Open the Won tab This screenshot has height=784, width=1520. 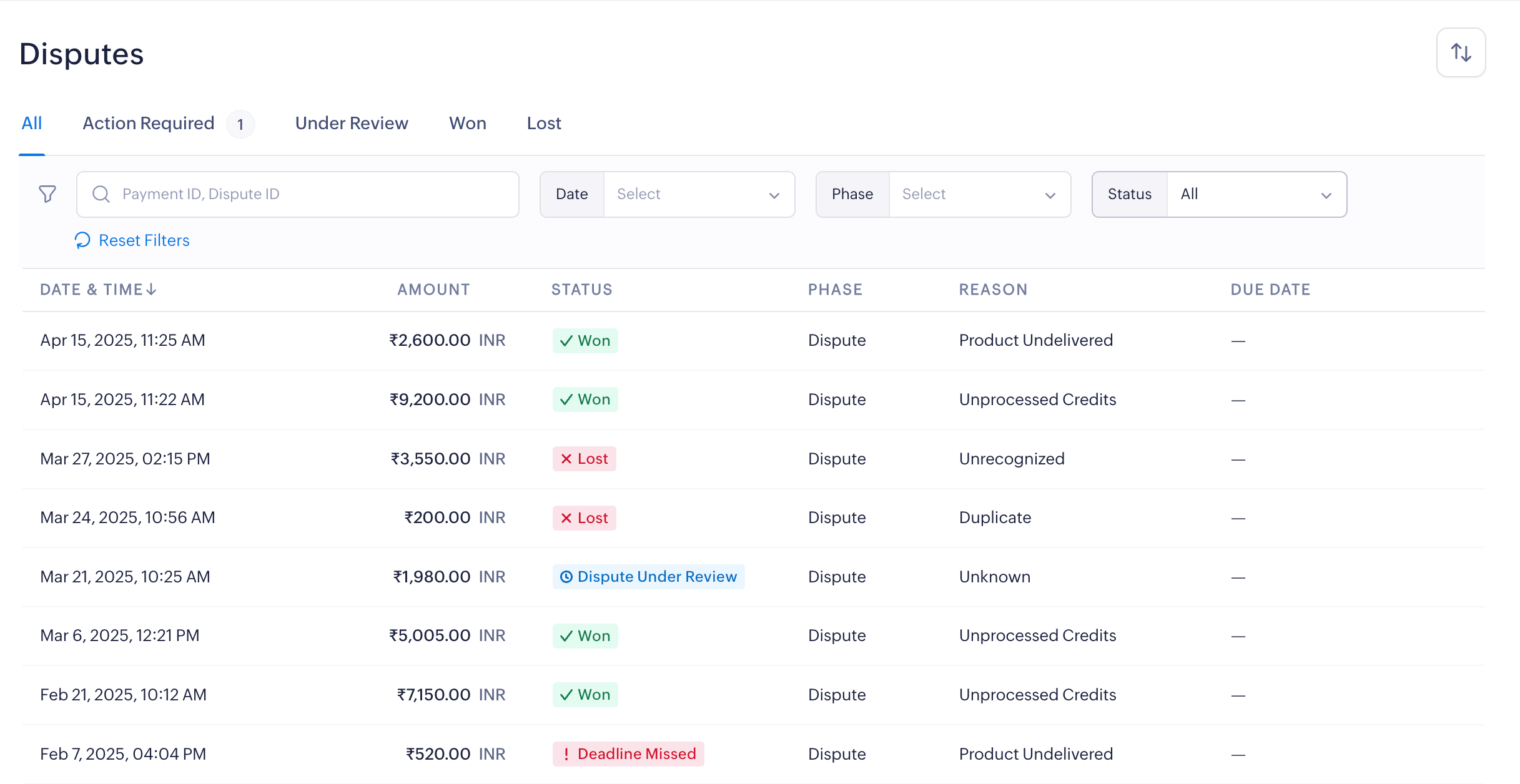[x=467, y=124]
